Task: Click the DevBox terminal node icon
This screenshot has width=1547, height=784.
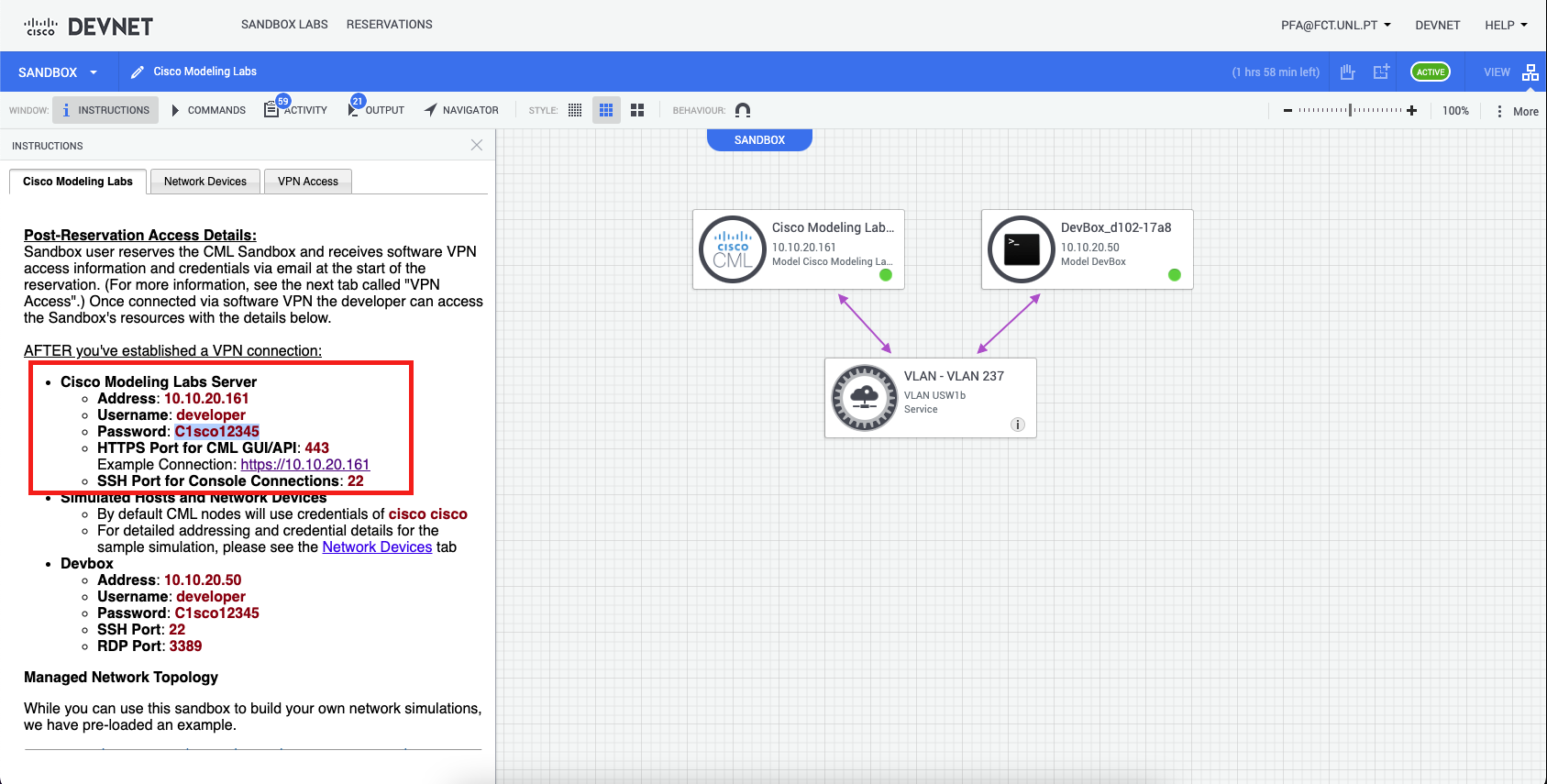Action: pyautogui.click(x=1022, y=249)
